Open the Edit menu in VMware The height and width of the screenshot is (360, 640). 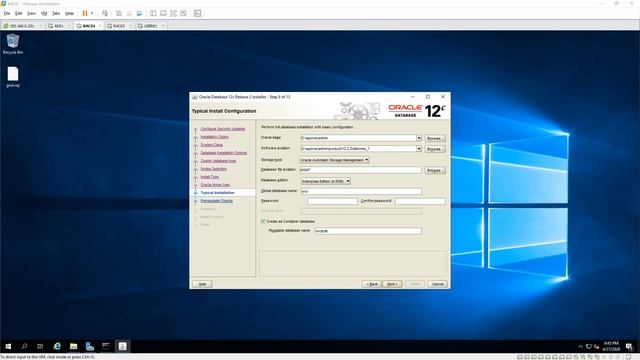19,13
